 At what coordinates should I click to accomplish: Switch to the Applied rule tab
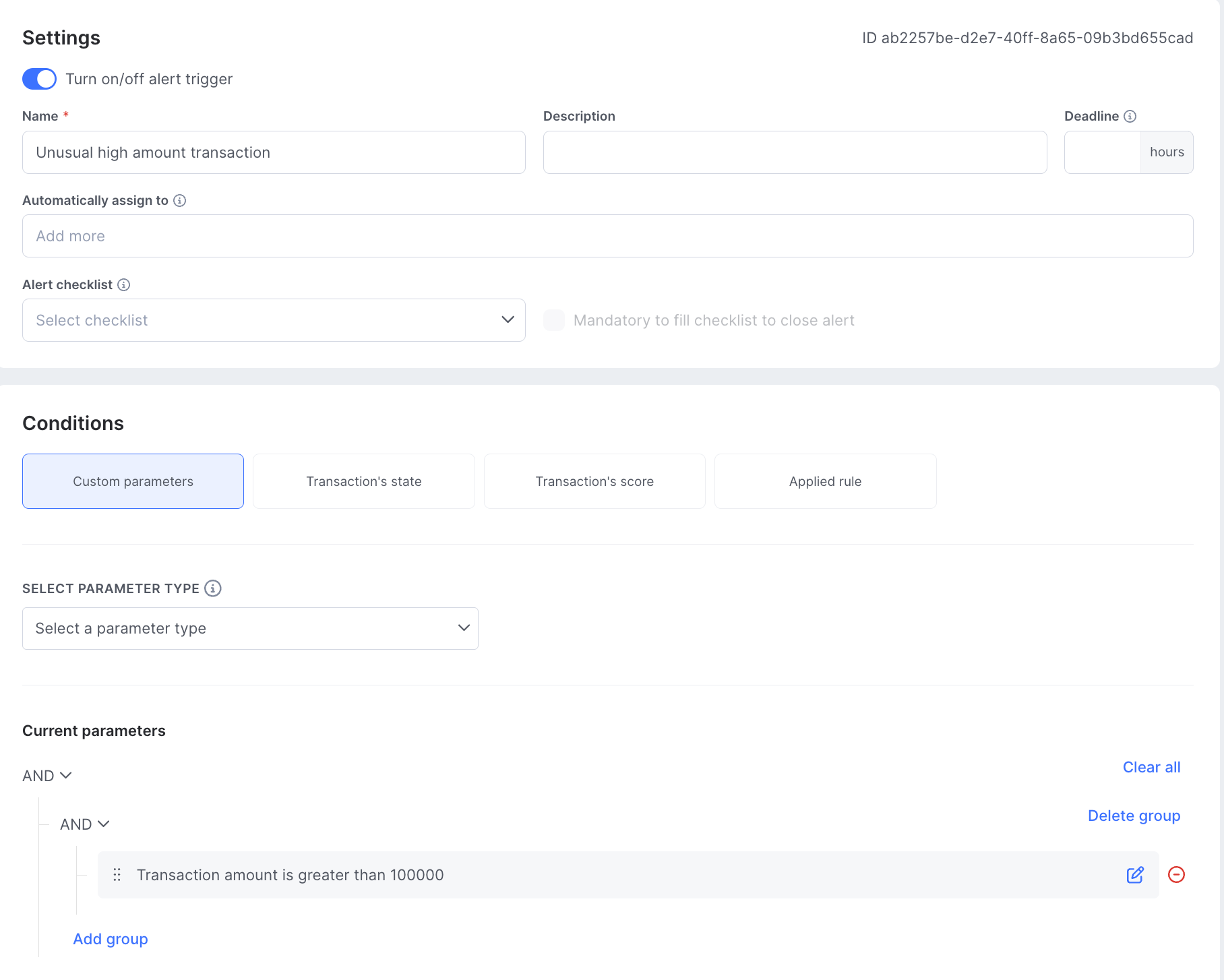(826, 481)
